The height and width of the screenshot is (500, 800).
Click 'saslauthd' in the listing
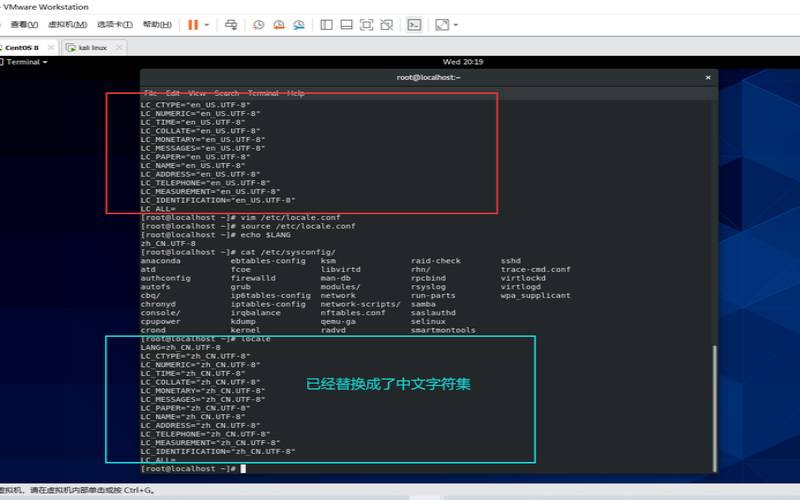(433, 313)
